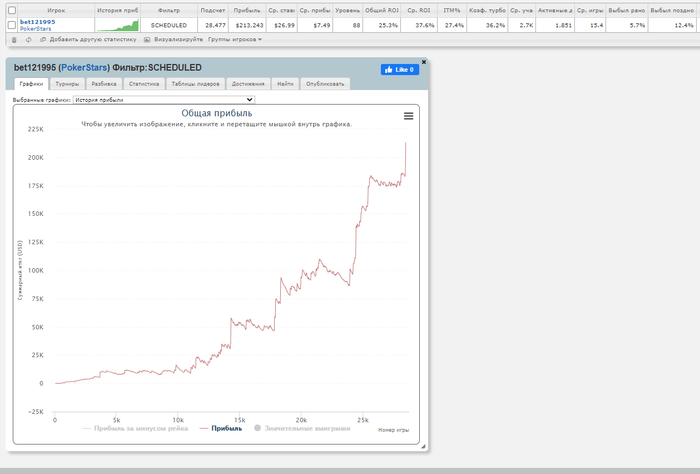Sort by the 'Ср. ROI' column header
Viewport: 700px width, 474px height.
coord(419,10)
